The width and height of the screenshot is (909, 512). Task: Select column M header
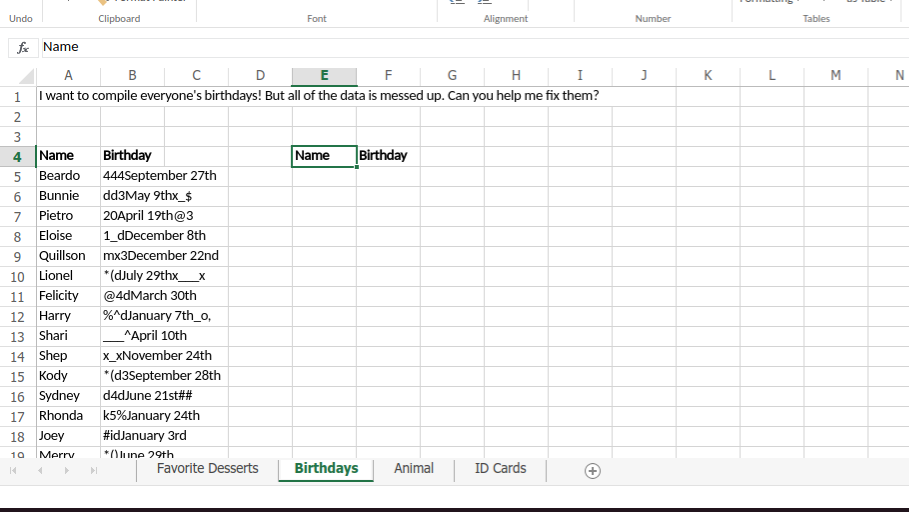[835, 76]
